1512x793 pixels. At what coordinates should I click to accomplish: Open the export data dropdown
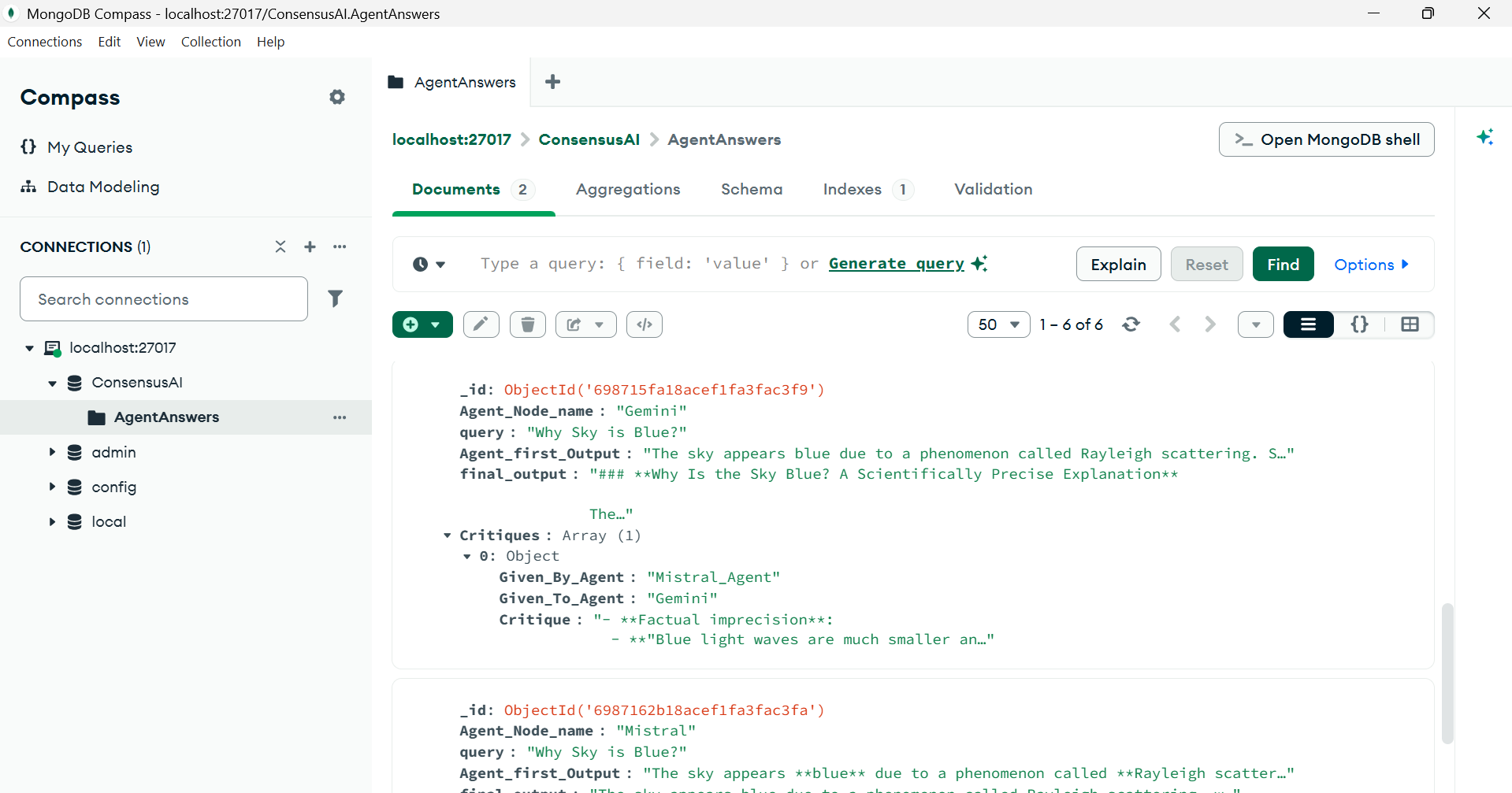coord(586,324)
